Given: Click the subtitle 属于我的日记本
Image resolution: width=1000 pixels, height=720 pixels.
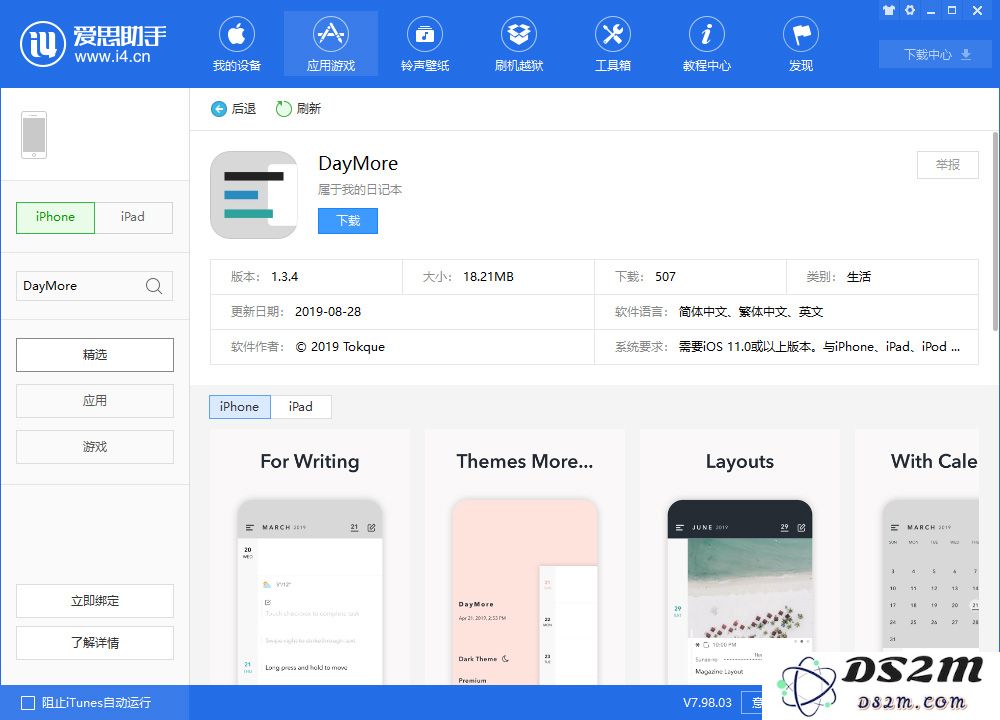Looking at the screenshot, I should click(x=360, y=190).
